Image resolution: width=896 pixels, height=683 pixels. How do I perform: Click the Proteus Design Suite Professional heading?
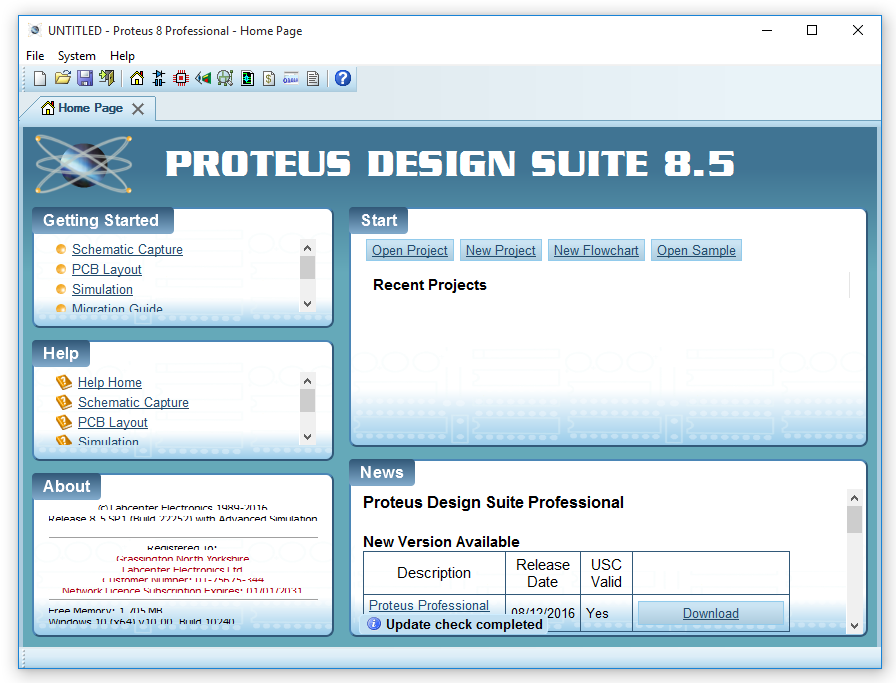(x=493, y=502)
